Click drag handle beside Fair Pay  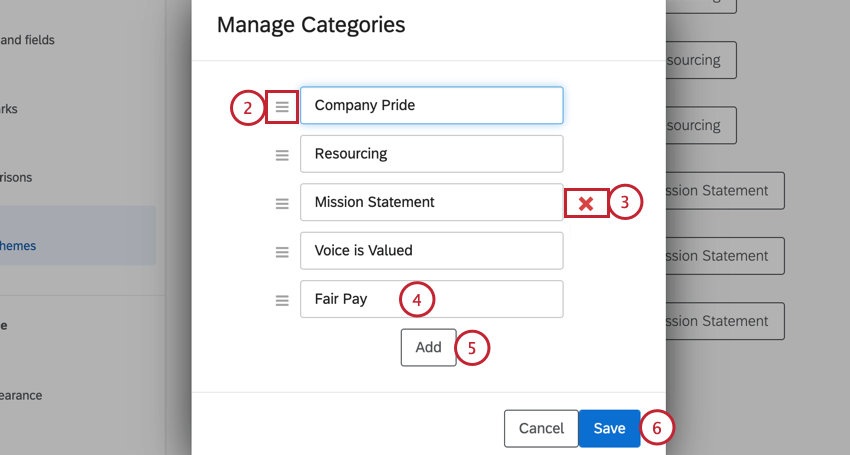click(282, 299)
